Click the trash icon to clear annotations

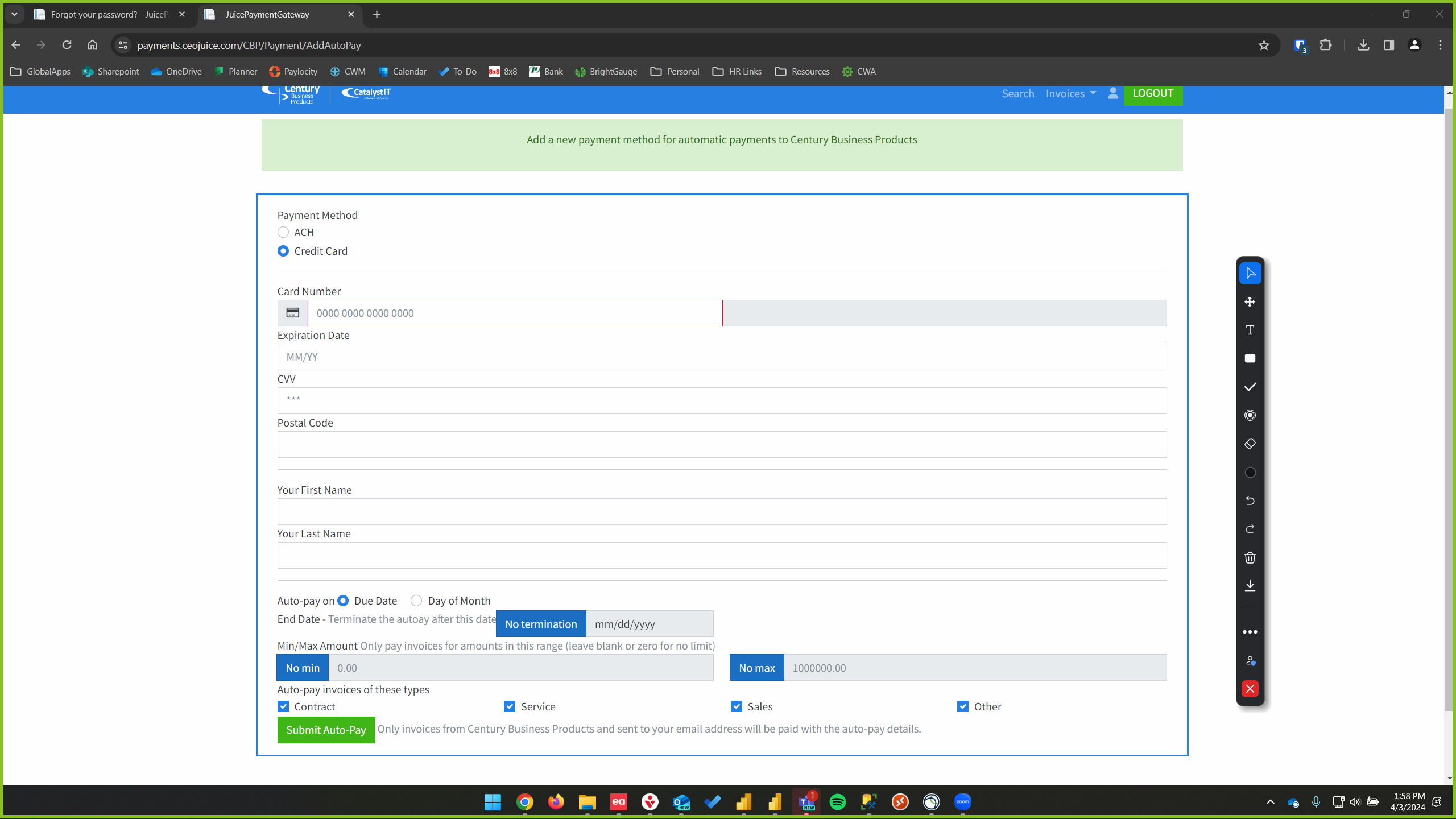[1250, 557]
